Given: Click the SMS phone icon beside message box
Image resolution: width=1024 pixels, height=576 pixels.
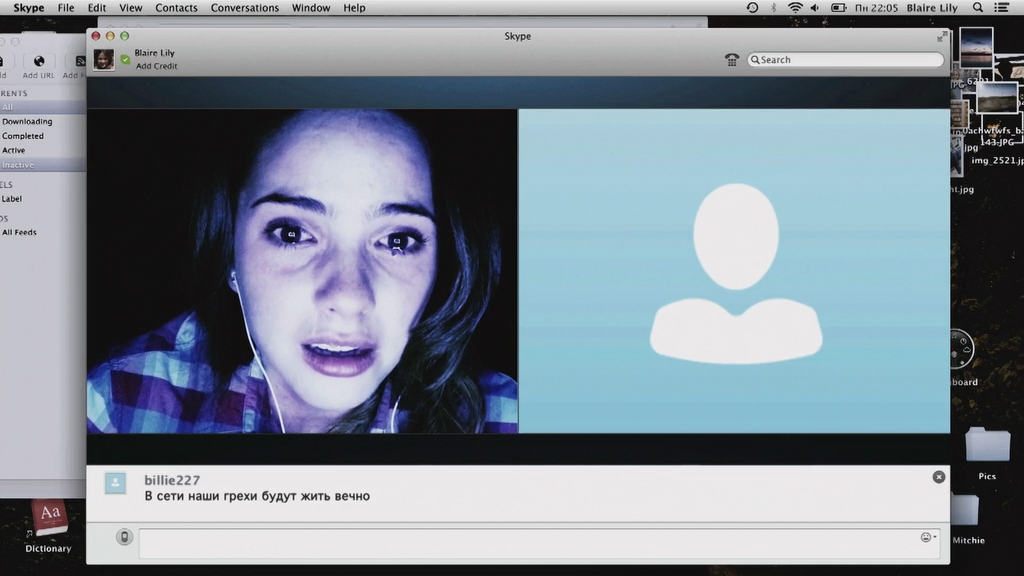Looking at the screenshot, I should point(124,537).
